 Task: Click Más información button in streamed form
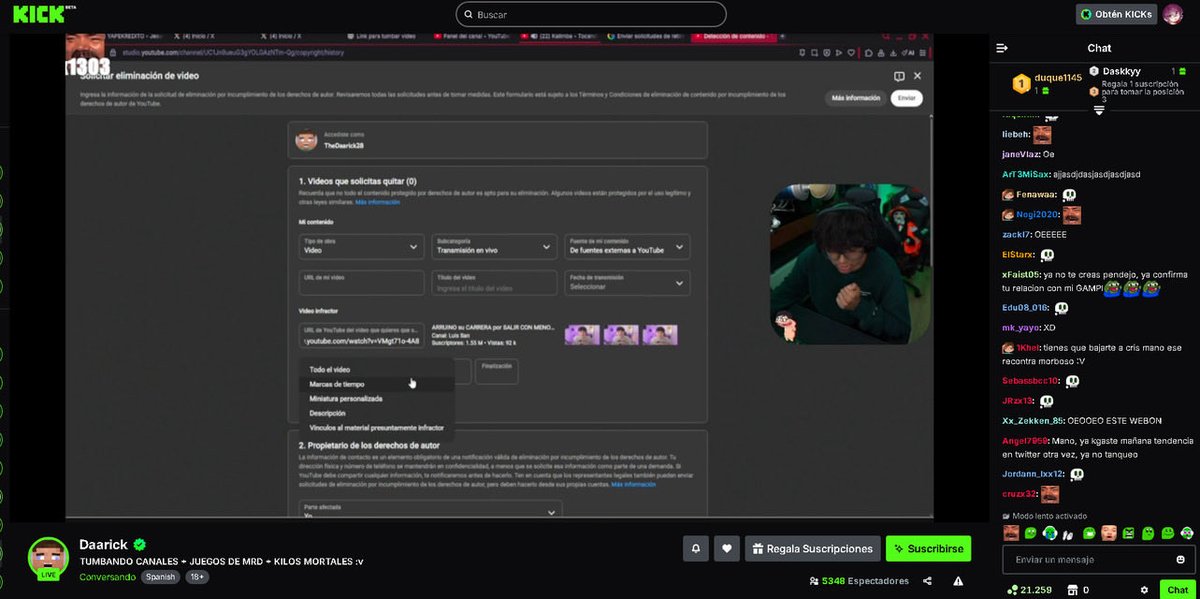[856, 98]
